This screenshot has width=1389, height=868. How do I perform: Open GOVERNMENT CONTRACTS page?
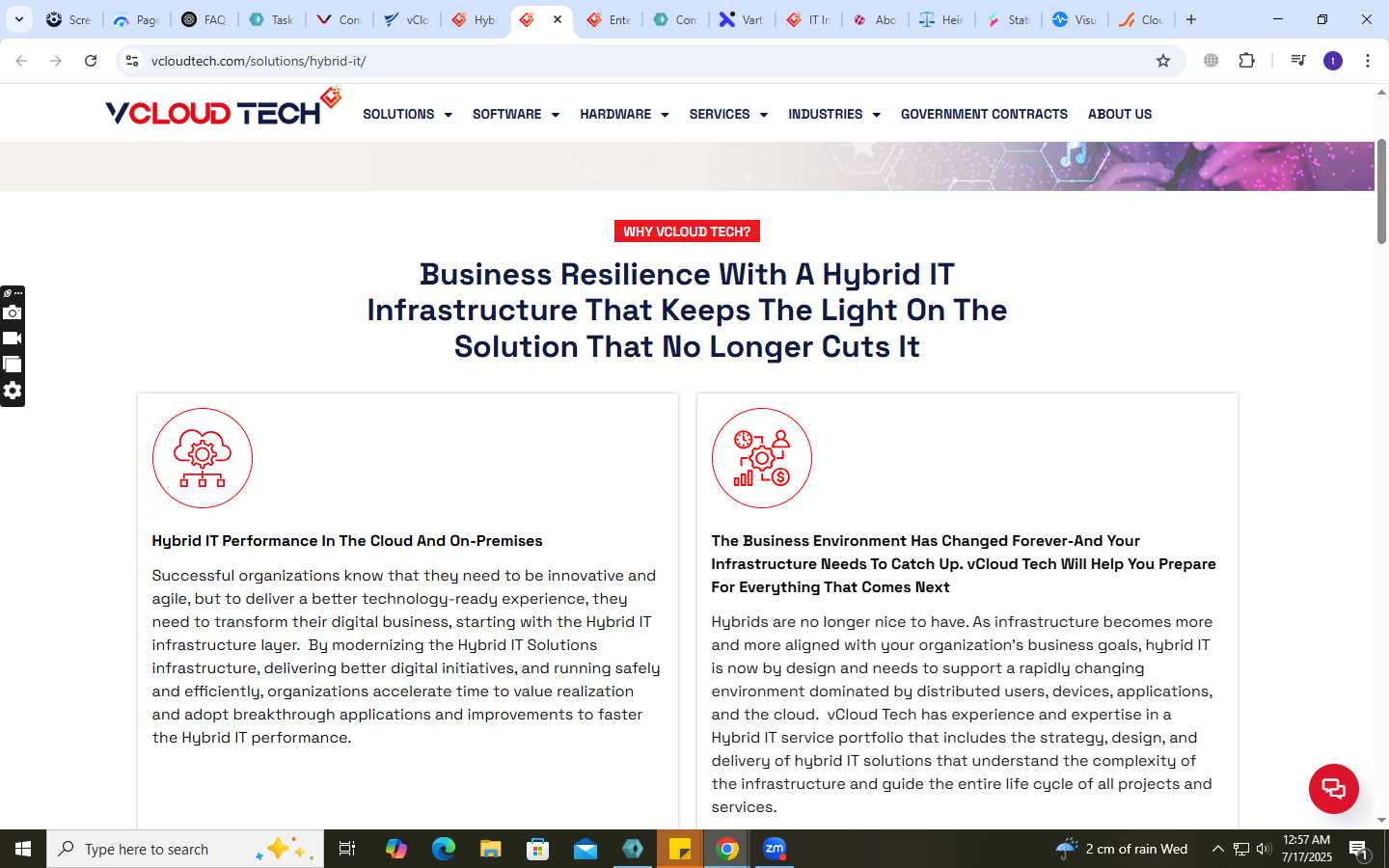[984, 114]
